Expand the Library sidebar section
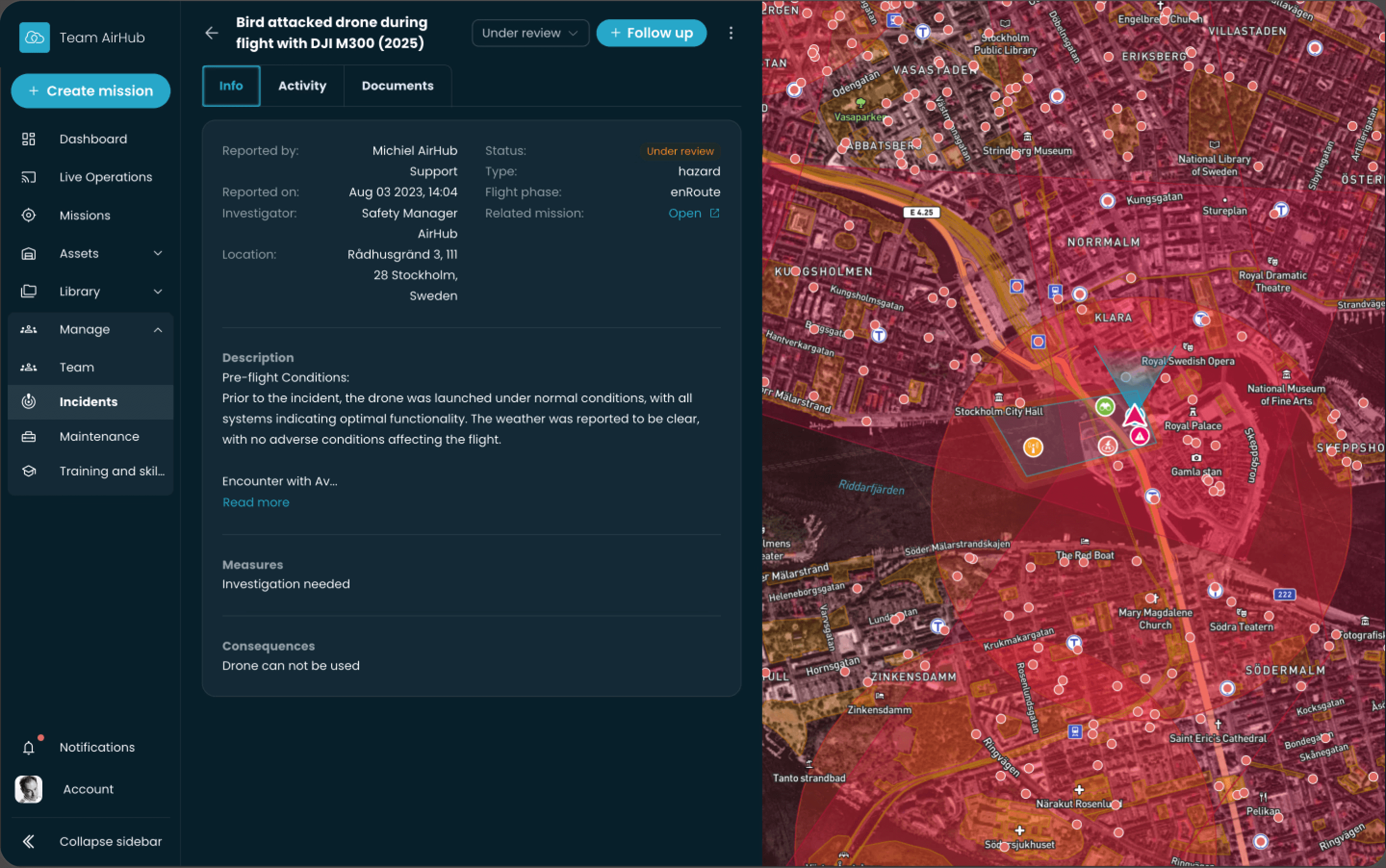Viewport: 1386px width, 868px height. pos(158,291)
